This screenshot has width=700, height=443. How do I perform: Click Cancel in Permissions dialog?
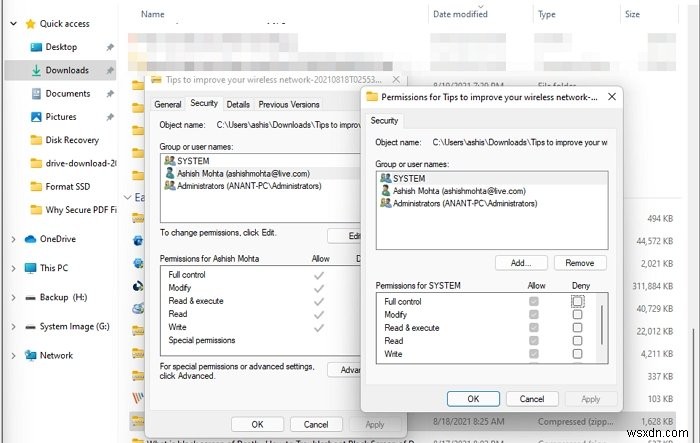(x=532, y=399)
